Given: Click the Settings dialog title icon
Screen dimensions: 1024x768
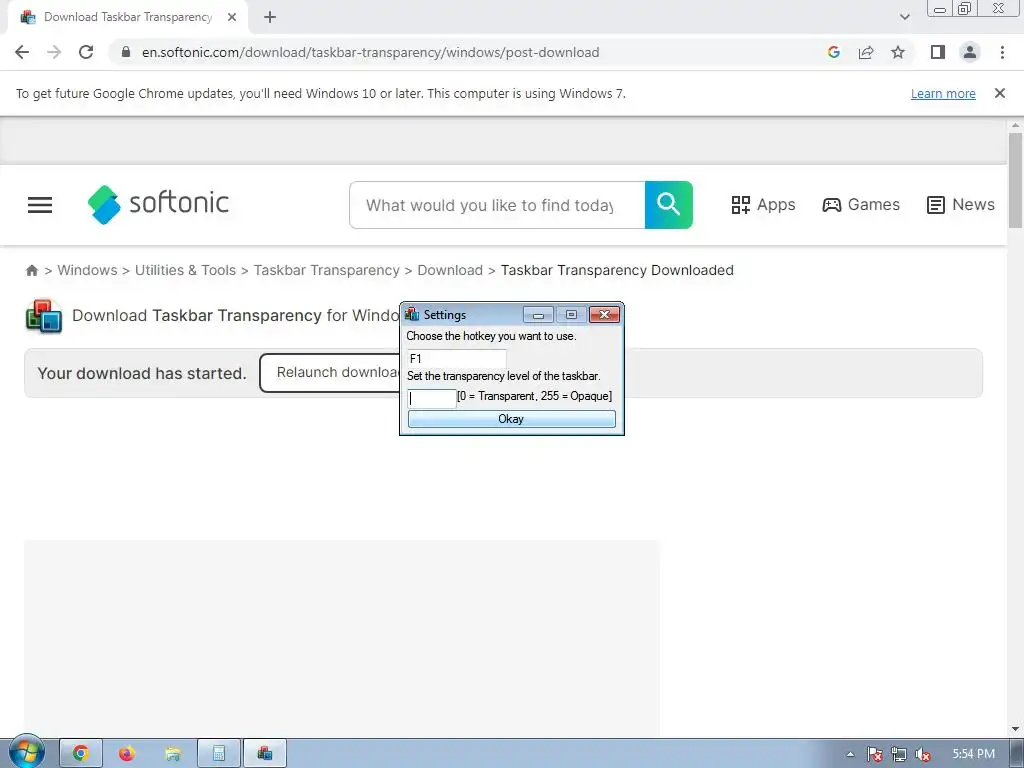Looking at the screenshot, I should (x=412, y=315).
